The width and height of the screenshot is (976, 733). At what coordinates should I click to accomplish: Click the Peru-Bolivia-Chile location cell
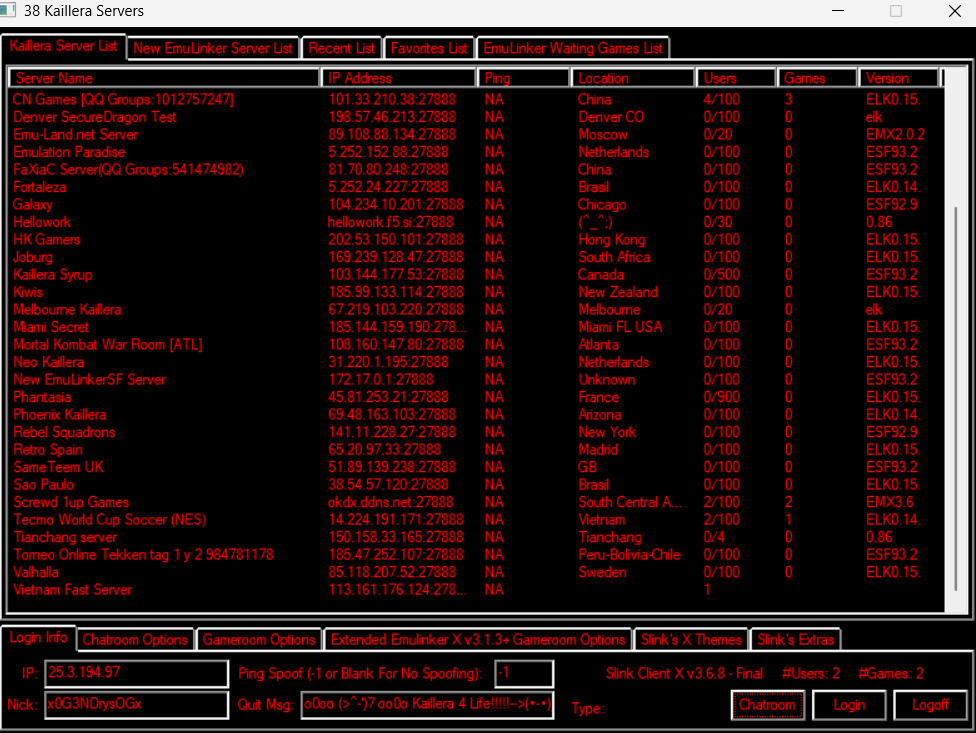[629, 554]
